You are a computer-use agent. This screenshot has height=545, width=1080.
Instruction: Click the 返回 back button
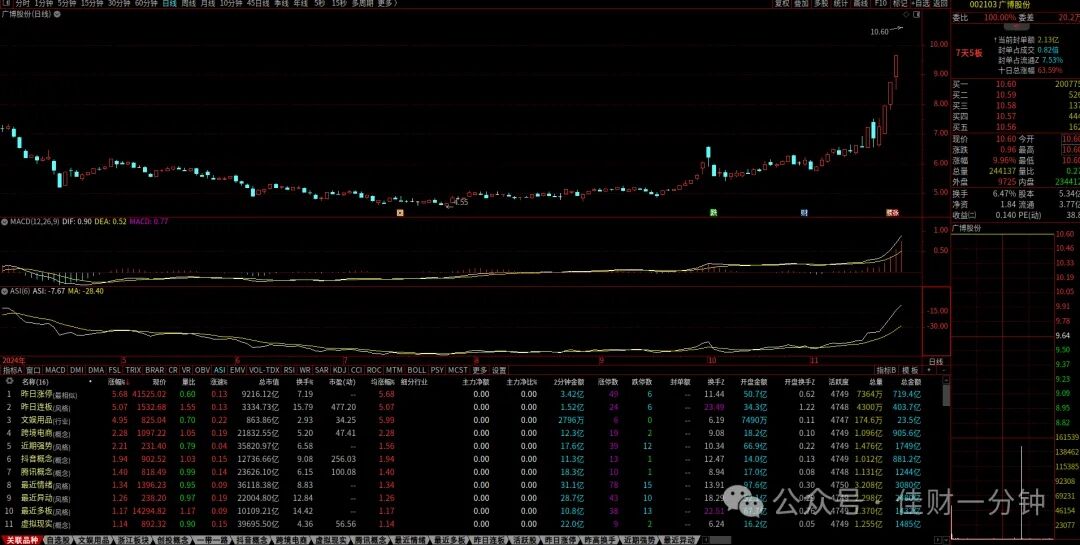click(940, 3)
